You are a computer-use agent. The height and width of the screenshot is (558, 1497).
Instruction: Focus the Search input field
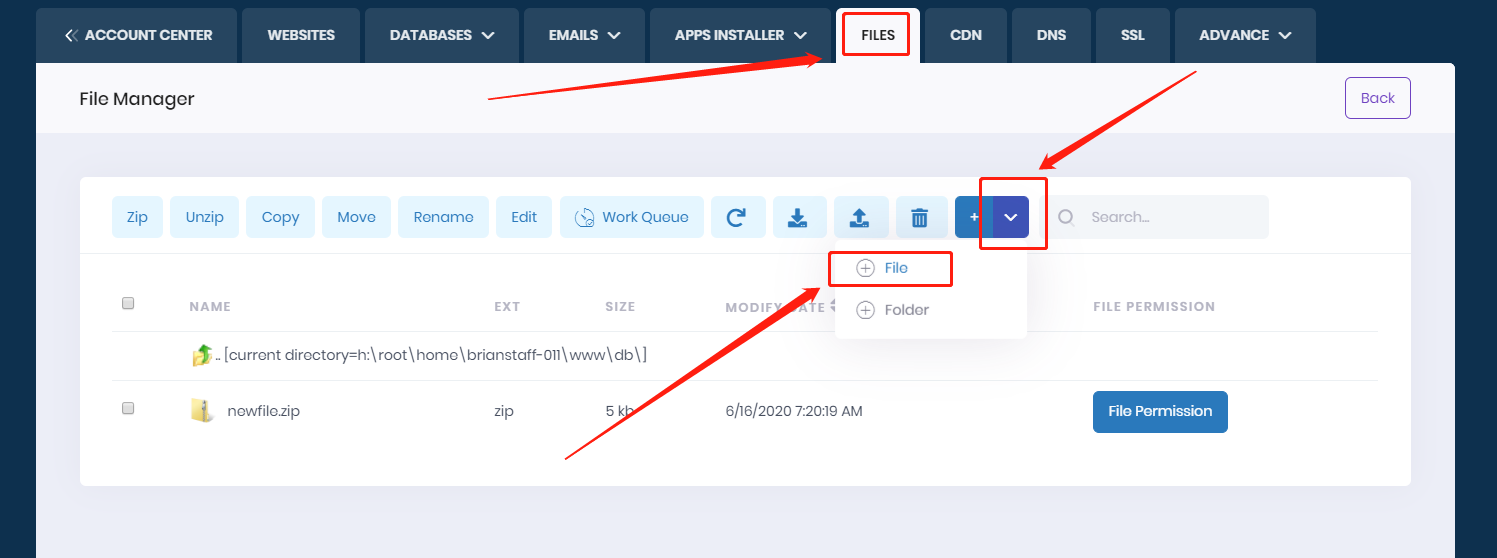[1170, 217]
